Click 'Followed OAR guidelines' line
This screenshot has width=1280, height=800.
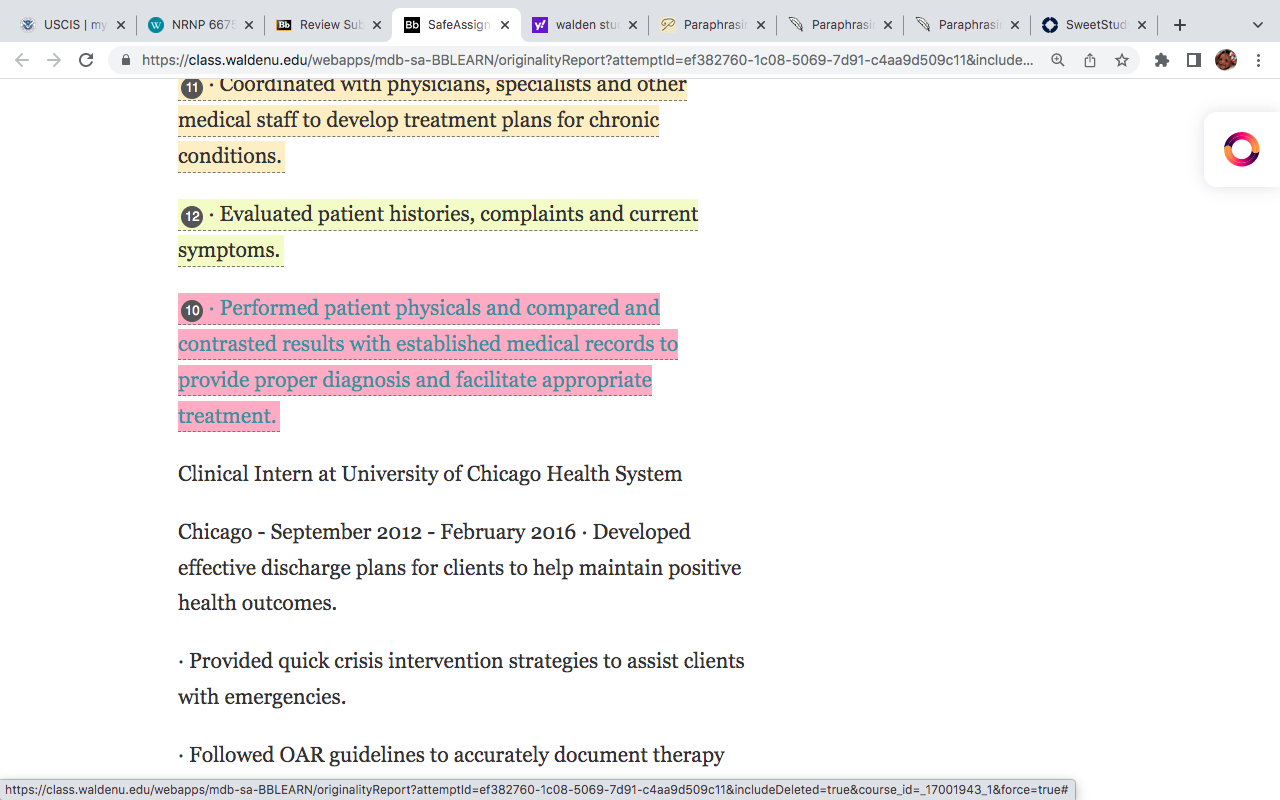[451, 755]
